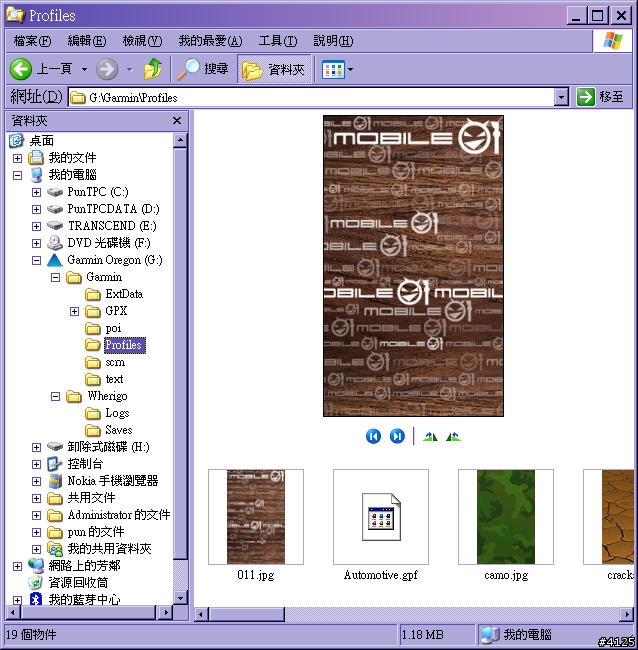Click right arrow of thumbnail strip scrollbar
The image size is (638, 650).
pos(626,614)
